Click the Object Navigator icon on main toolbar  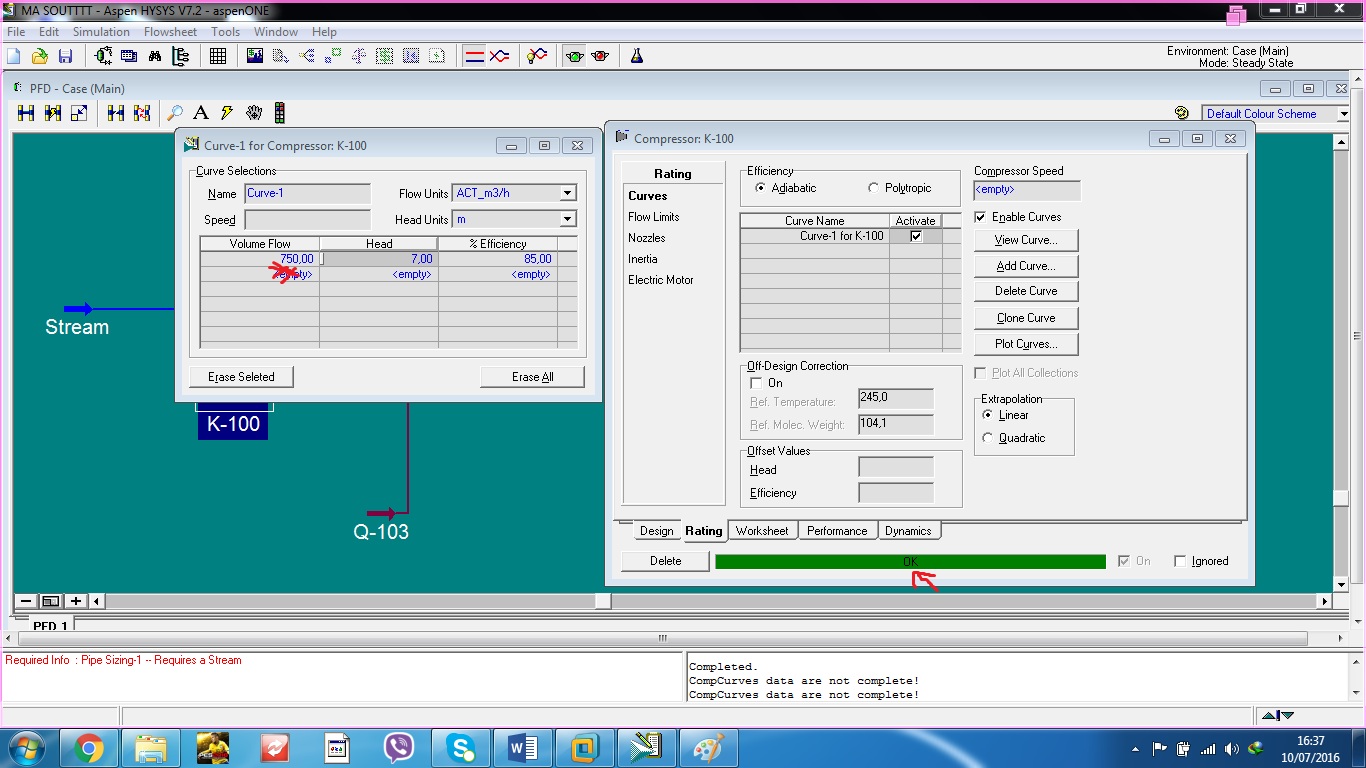pyautogui.click(x=181, y=55)
